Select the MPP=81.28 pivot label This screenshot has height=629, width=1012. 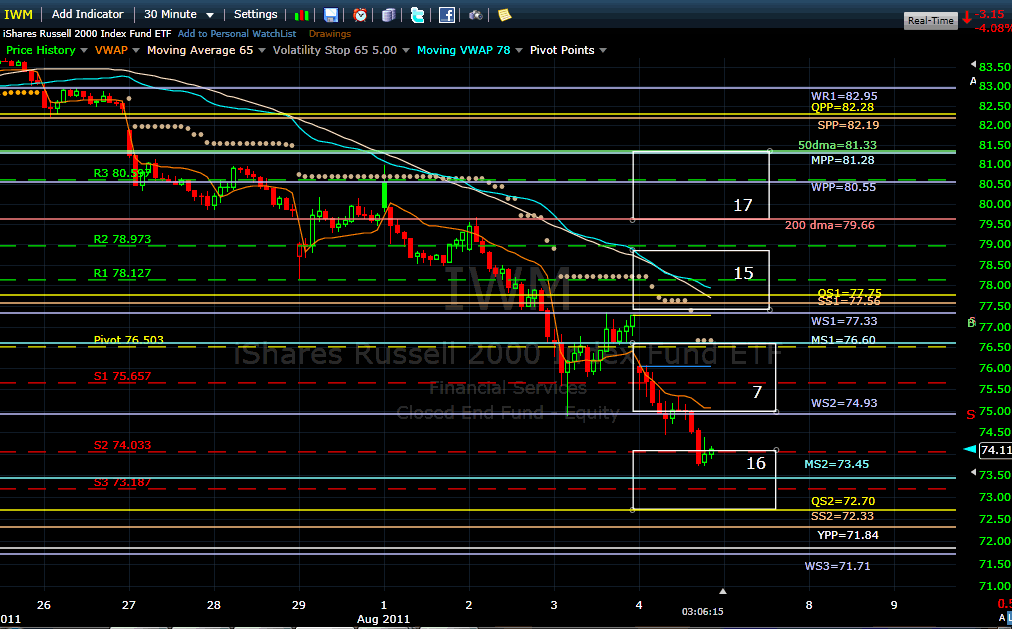coord(843,160)
